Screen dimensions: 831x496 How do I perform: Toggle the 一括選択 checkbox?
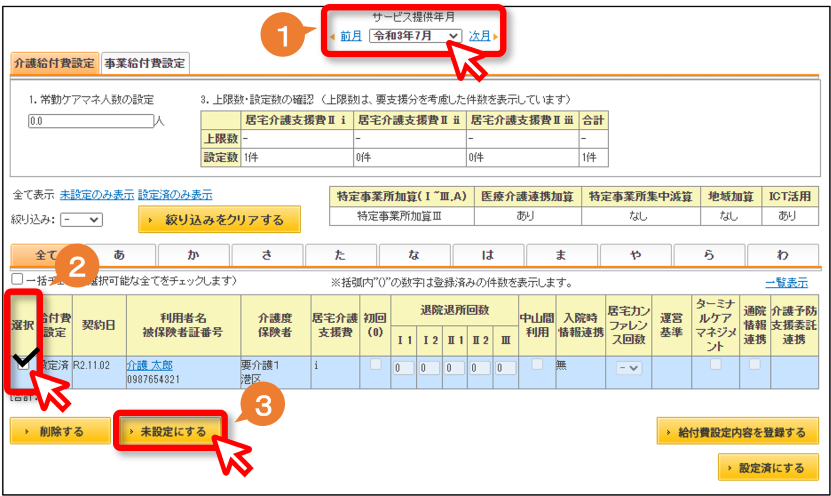(17, 279)
